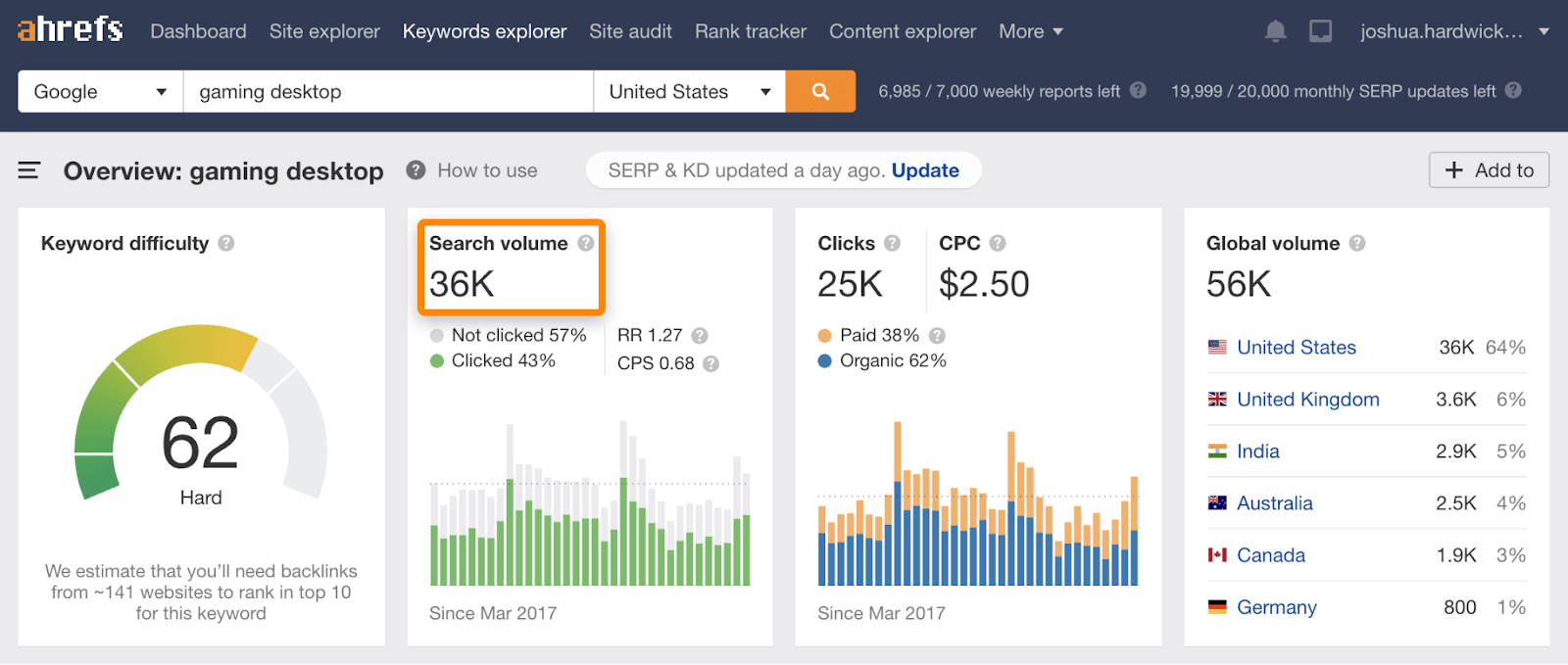Click the $2.50 CPC value

tap(984, 284)
